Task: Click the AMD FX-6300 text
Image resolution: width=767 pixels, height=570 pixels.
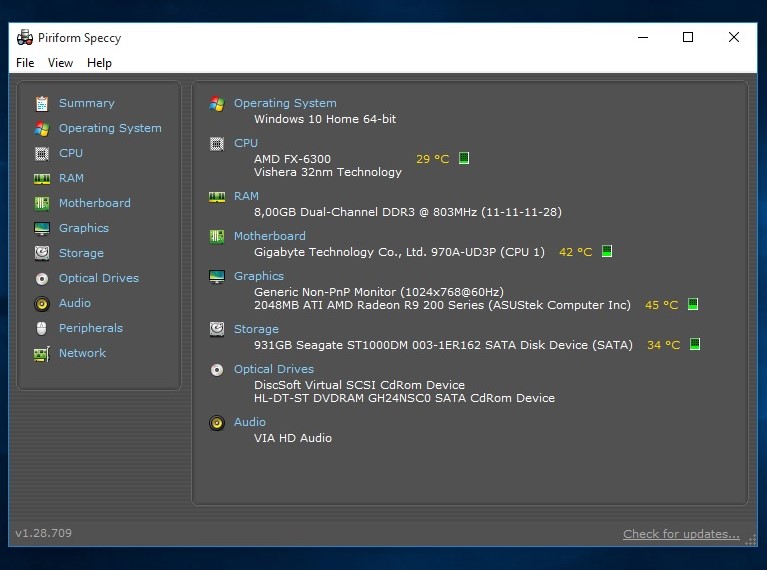Action: 292,159
